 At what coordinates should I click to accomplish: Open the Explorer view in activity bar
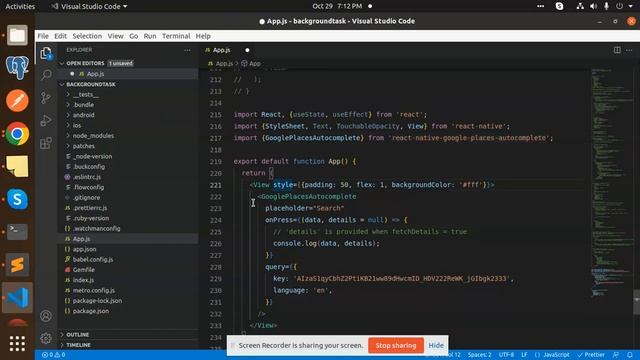click(46, 53)
